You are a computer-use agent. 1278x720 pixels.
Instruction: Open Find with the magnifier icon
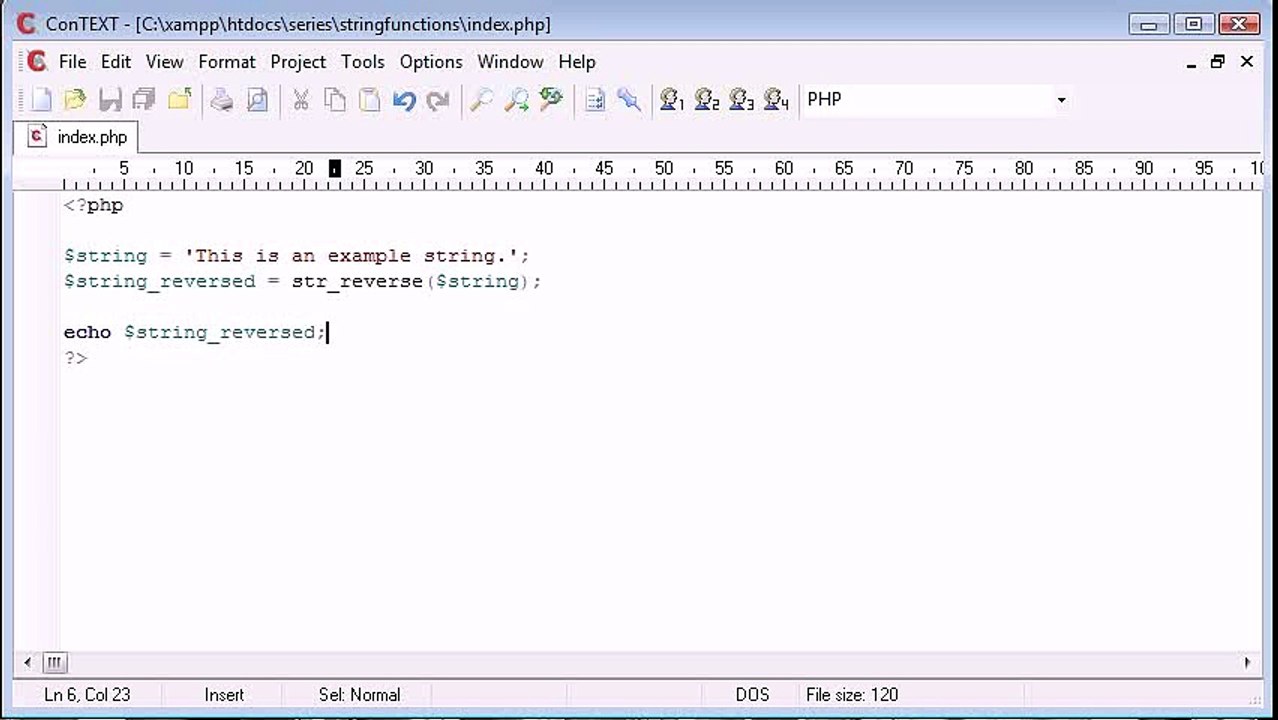click(481, 99)
